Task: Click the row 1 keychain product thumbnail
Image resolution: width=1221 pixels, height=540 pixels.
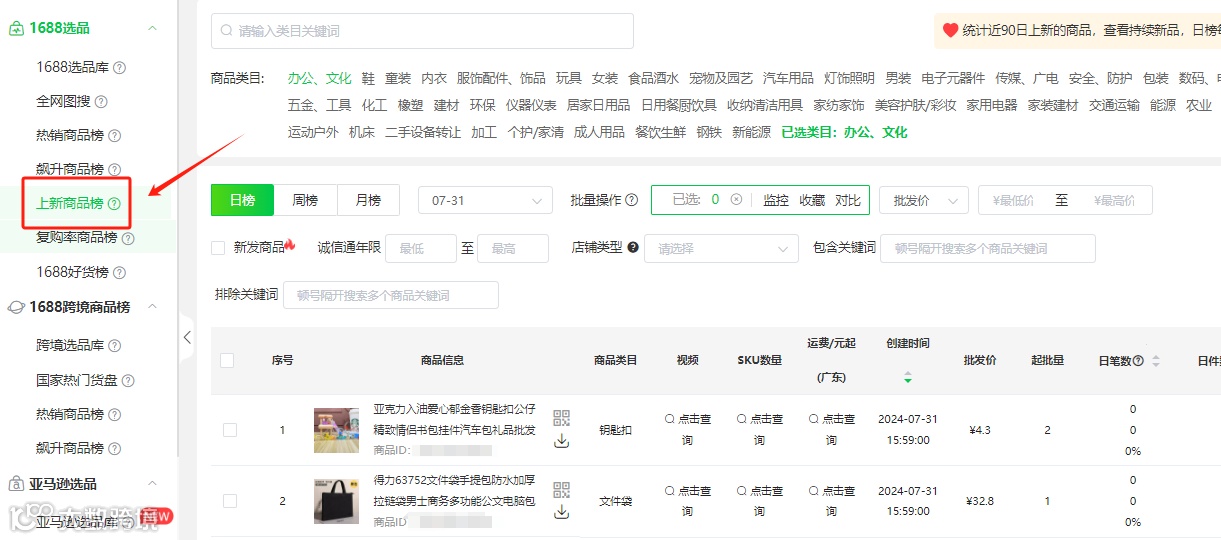Action: (x=336, y=430)
